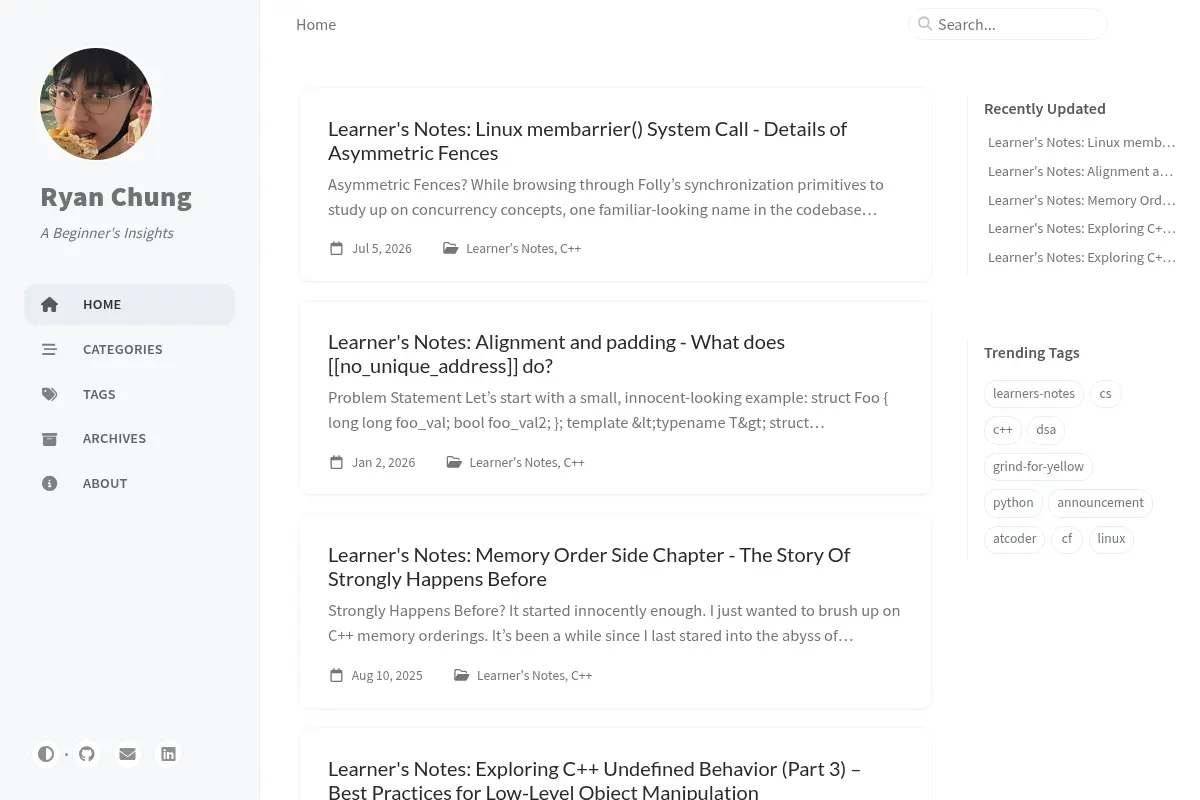The width and height of the screenshot is (1200, 800).
Task: Click the Archives box icon
Action: pos(49,439)
